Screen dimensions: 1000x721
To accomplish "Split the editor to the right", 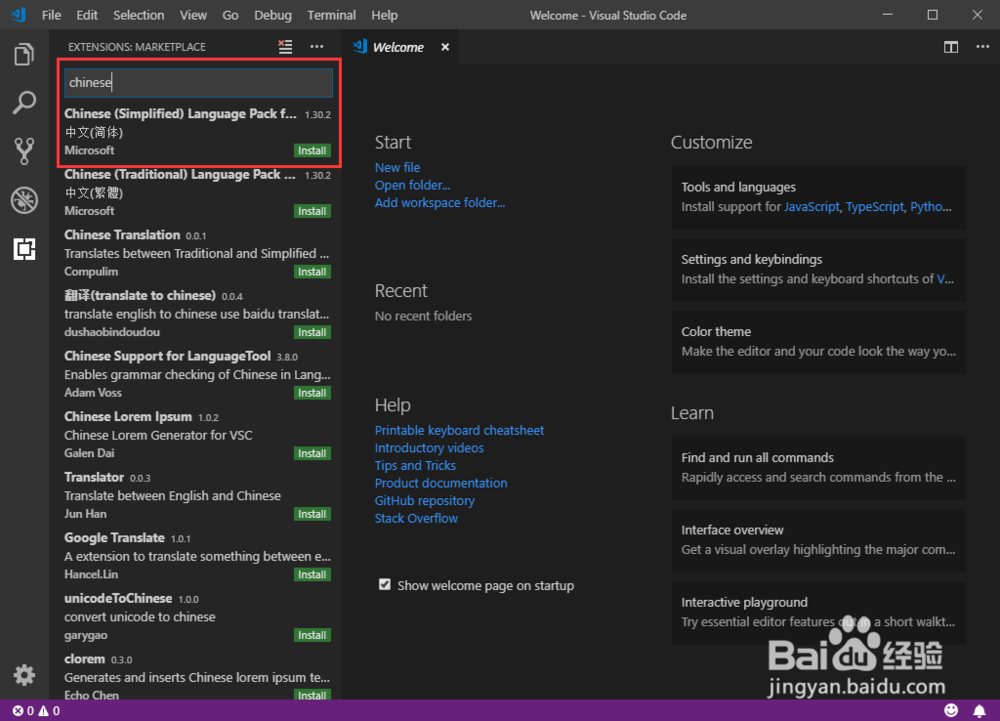I will tap(950, 47).
